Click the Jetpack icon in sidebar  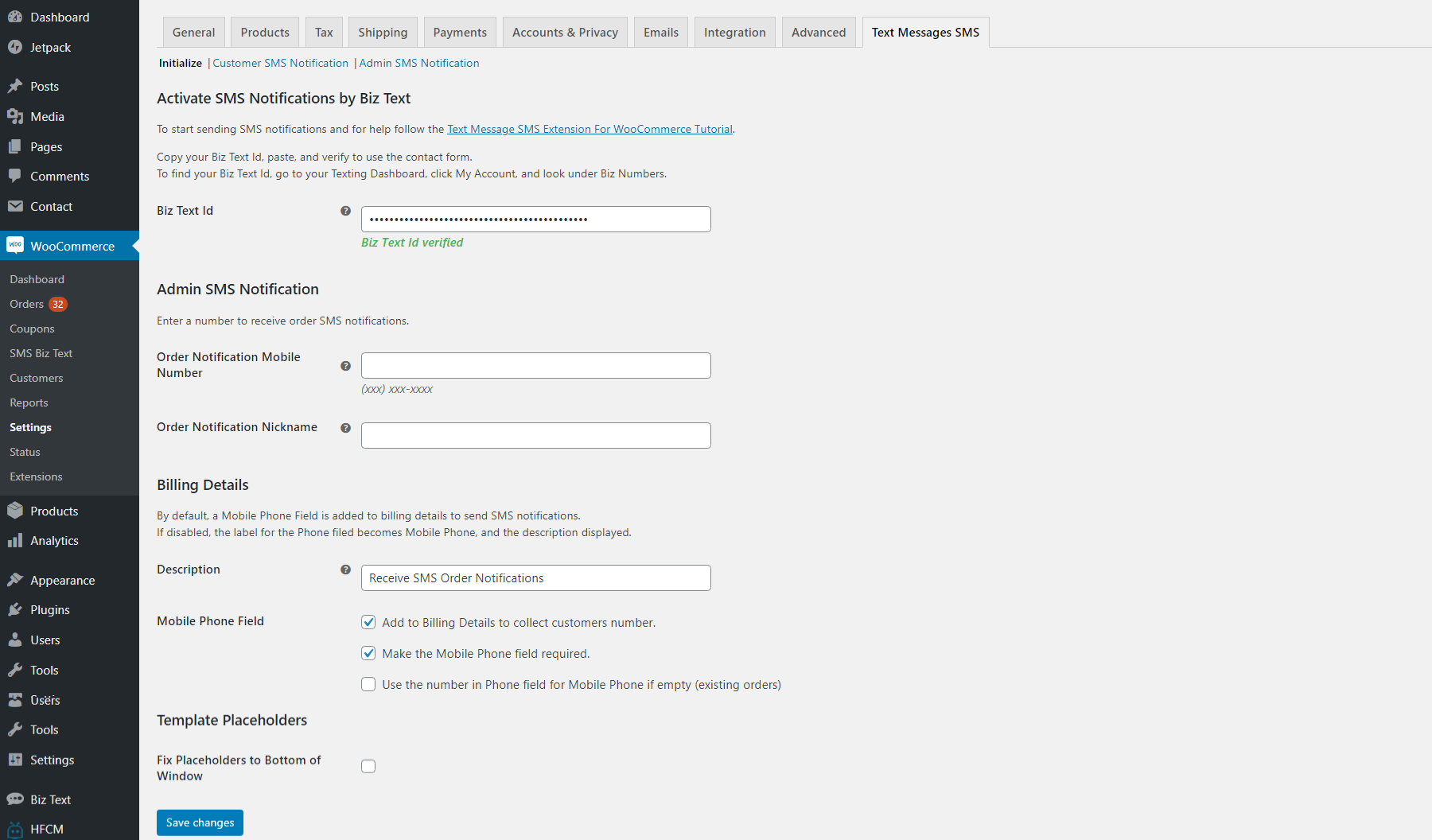[15, 47]
